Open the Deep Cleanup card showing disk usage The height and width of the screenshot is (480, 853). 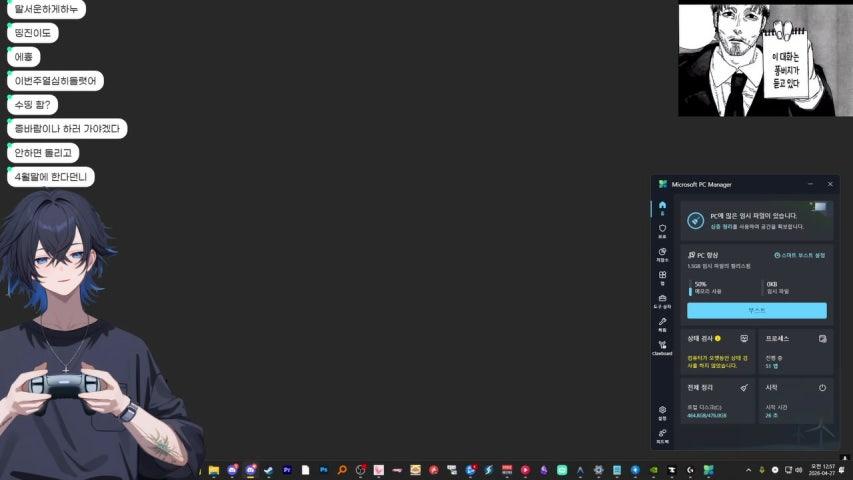(x=718, y=401)
